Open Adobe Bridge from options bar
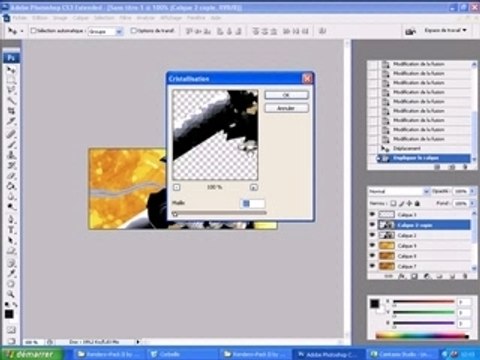 tap(410, 31)
